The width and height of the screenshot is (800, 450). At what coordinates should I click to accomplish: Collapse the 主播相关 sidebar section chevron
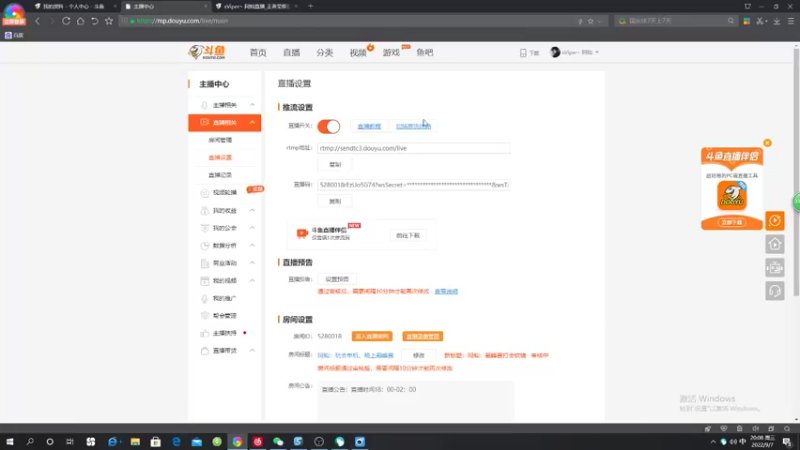(252, 105)
